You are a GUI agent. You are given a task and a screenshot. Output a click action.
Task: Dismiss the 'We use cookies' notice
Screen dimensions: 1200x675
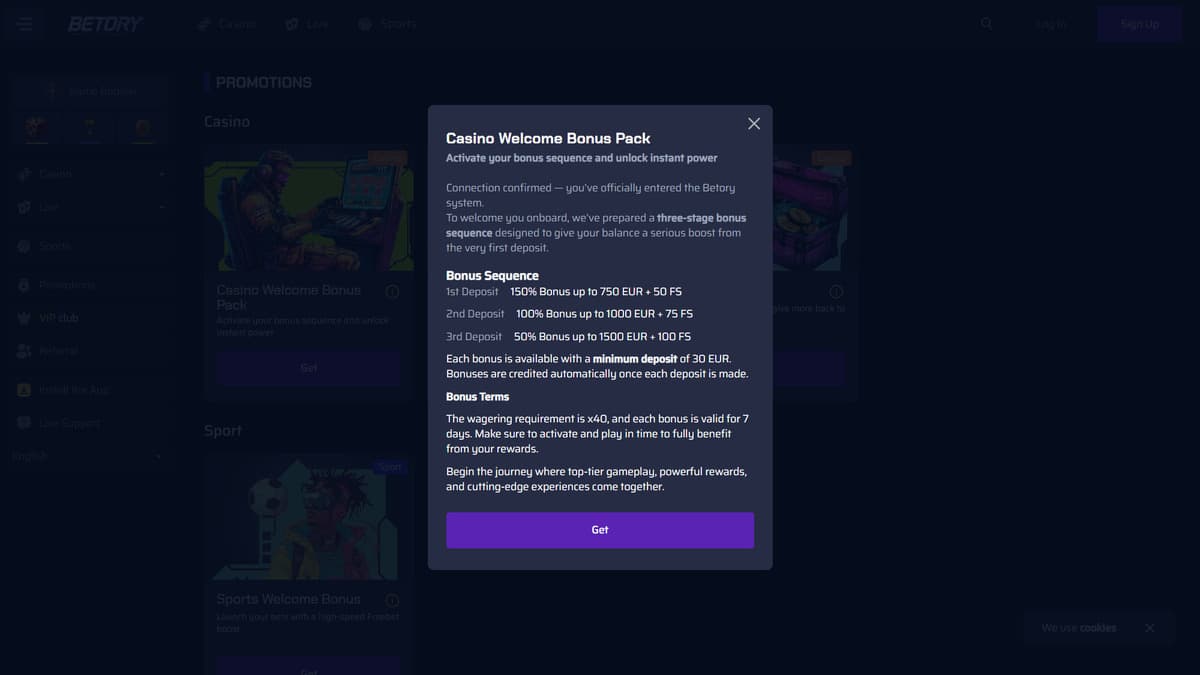coord(1150,628)
